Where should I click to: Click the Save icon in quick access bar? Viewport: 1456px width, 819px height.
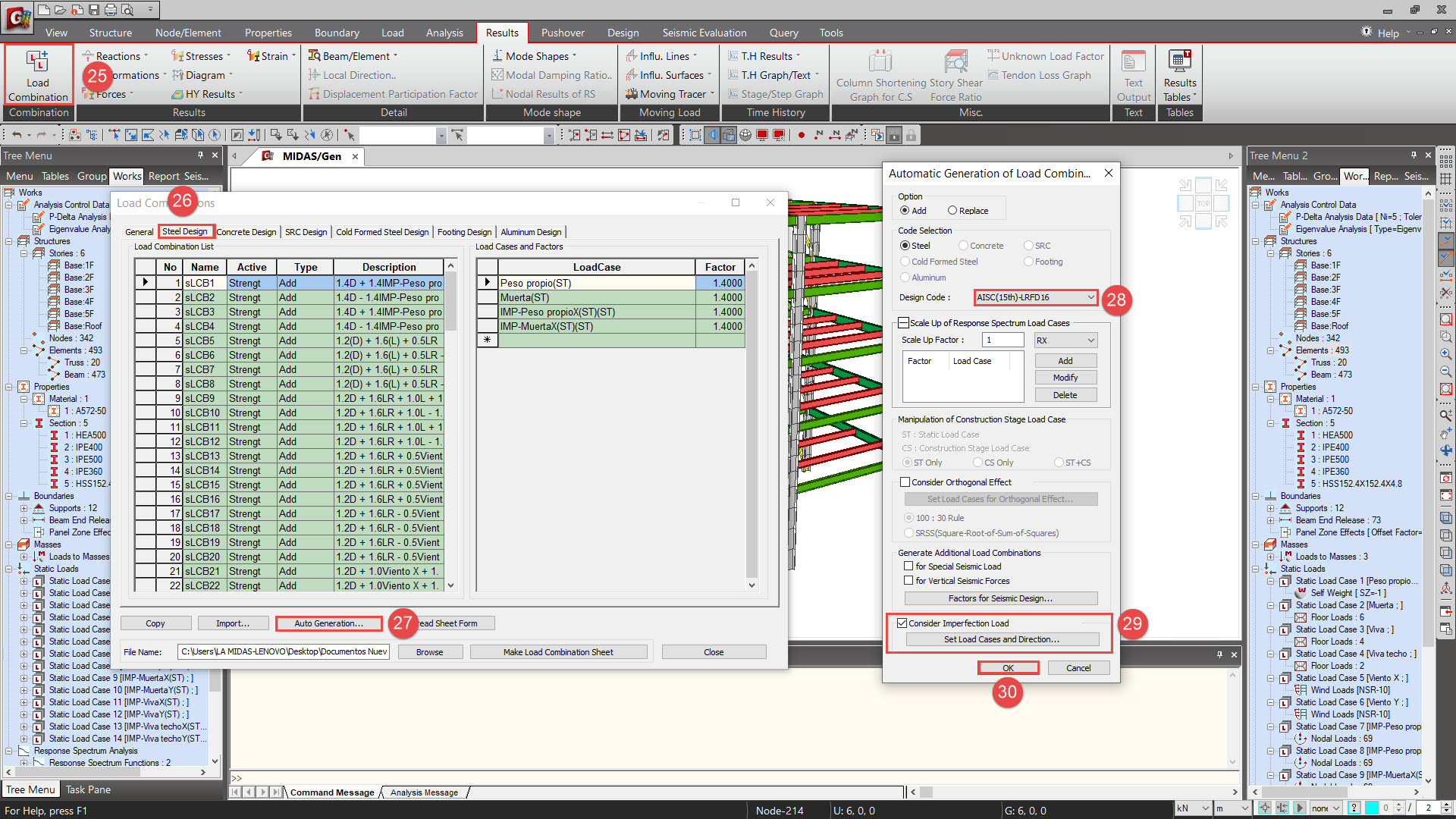(94, 10)
